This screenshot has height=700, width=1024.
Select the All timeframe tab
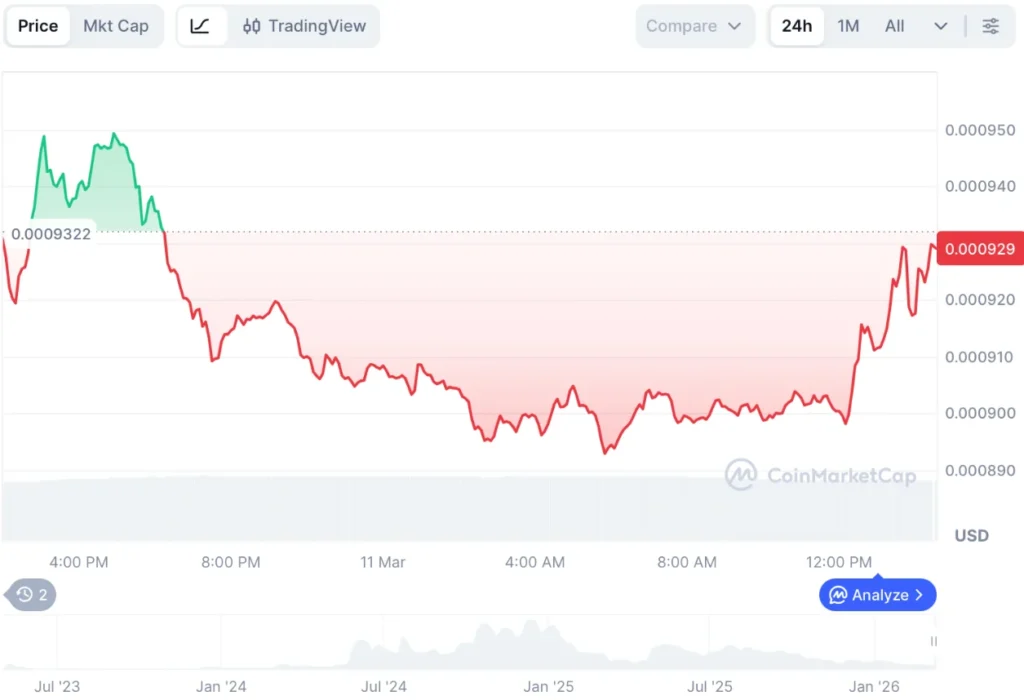click(x=895, y=26)
